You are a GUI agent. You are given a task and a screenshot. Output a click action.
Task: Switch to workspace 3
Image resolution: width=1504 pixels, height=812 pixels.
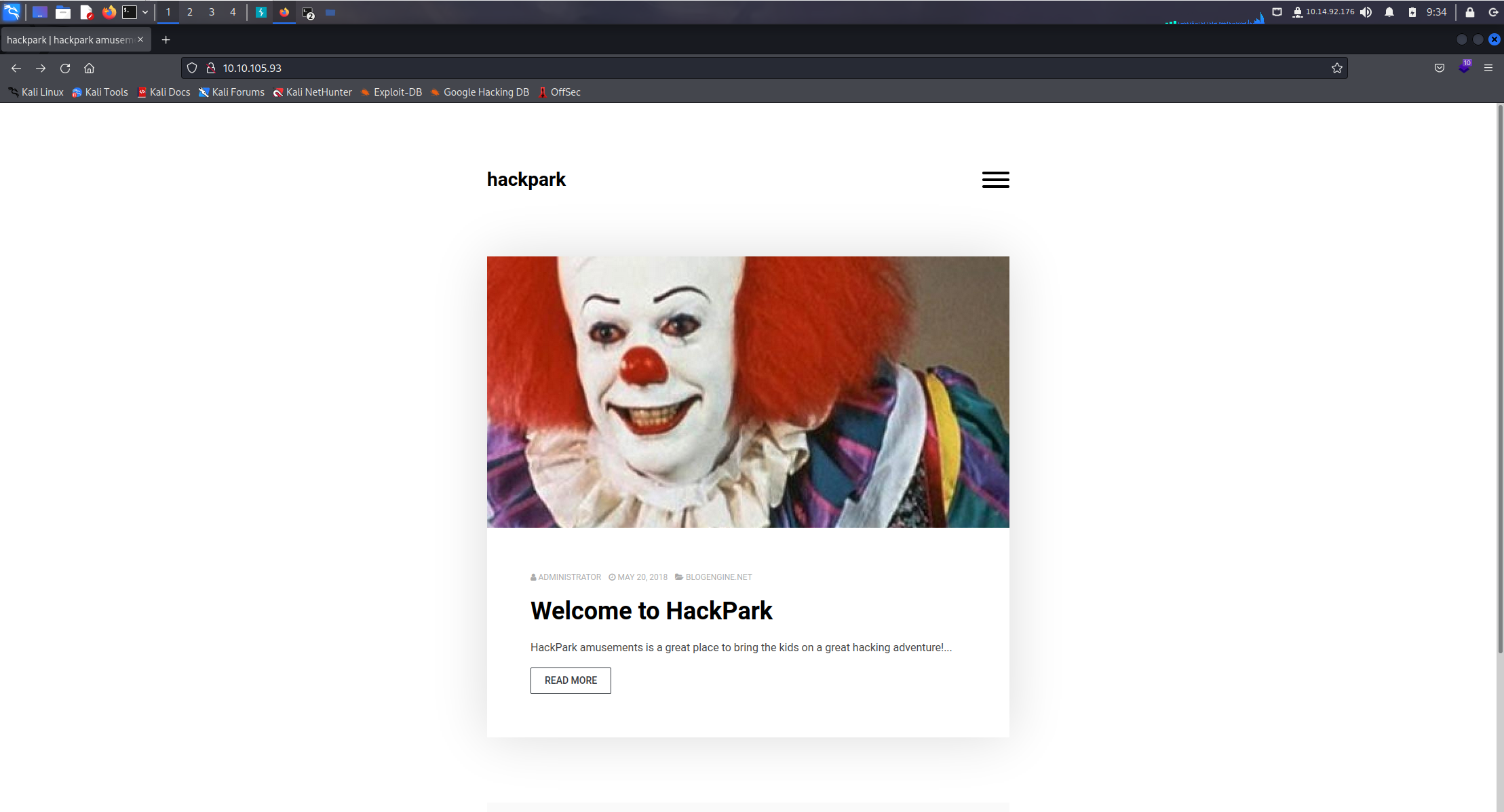click(x=212, y=12)
